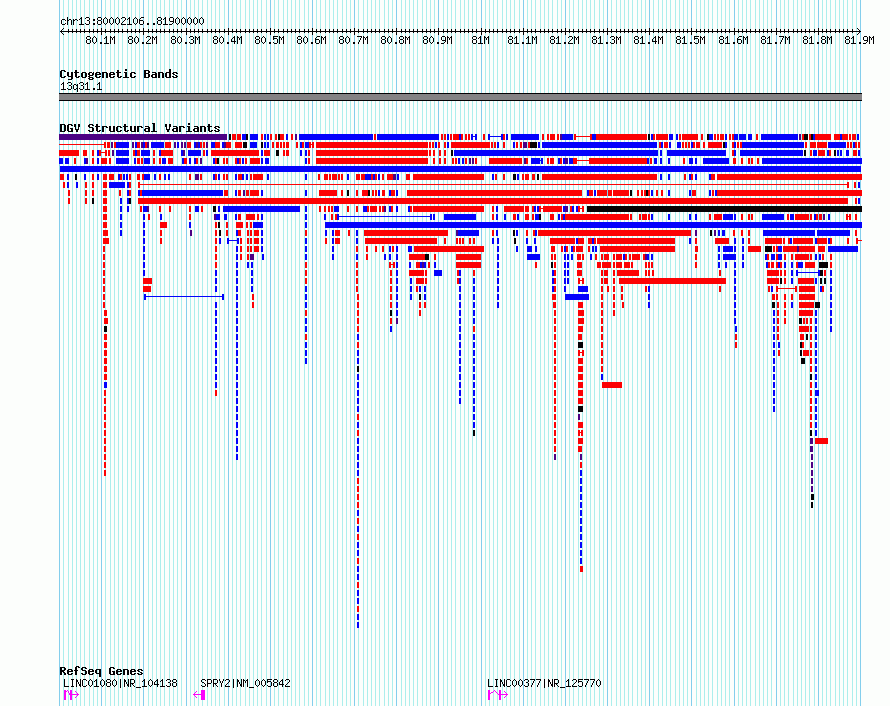
Task: Click the left arrowhead of the ruler
Action: 62,32
